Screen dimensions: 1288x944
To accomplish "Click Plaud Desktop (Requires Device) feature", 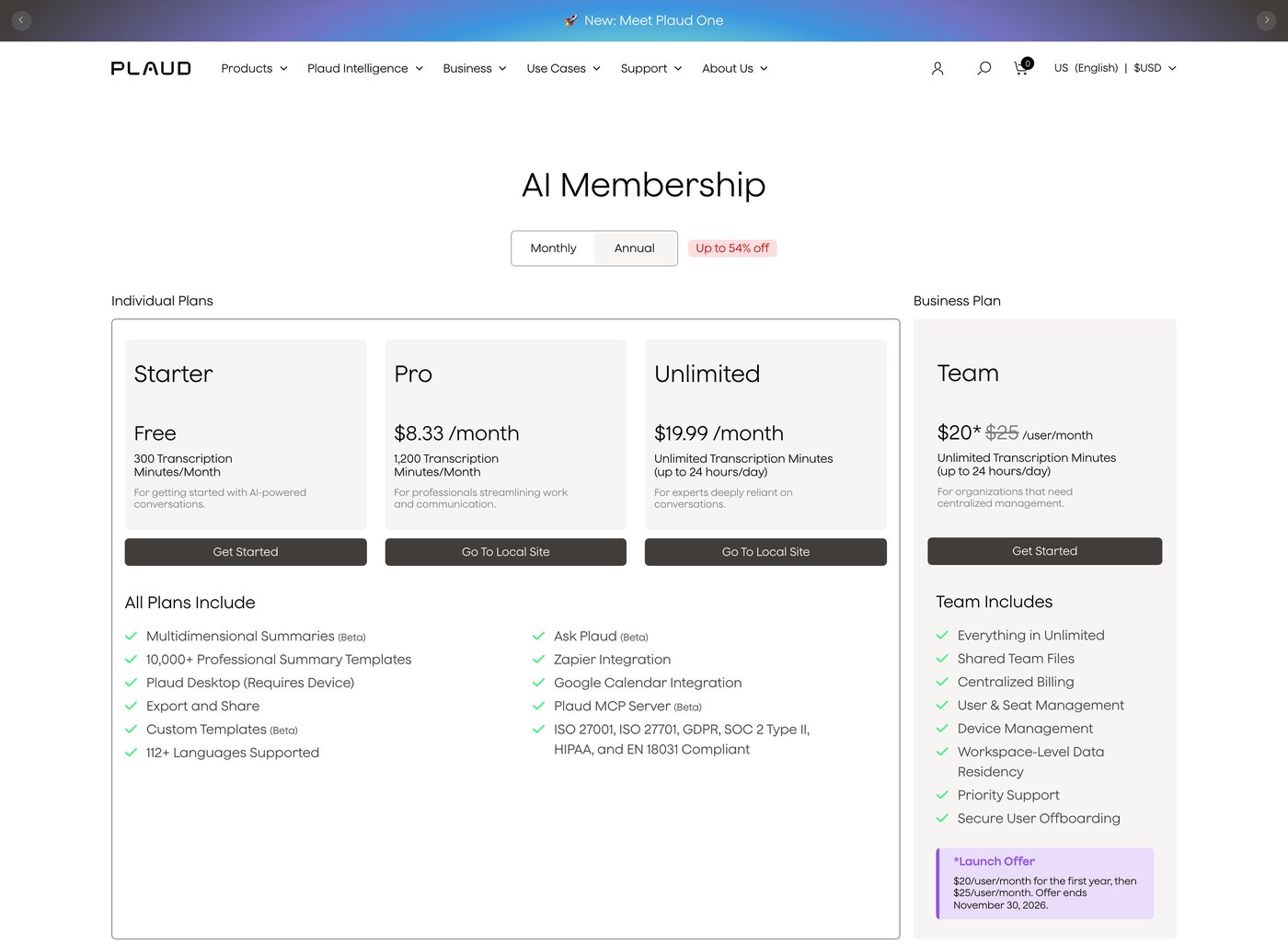I will [250, 683].
